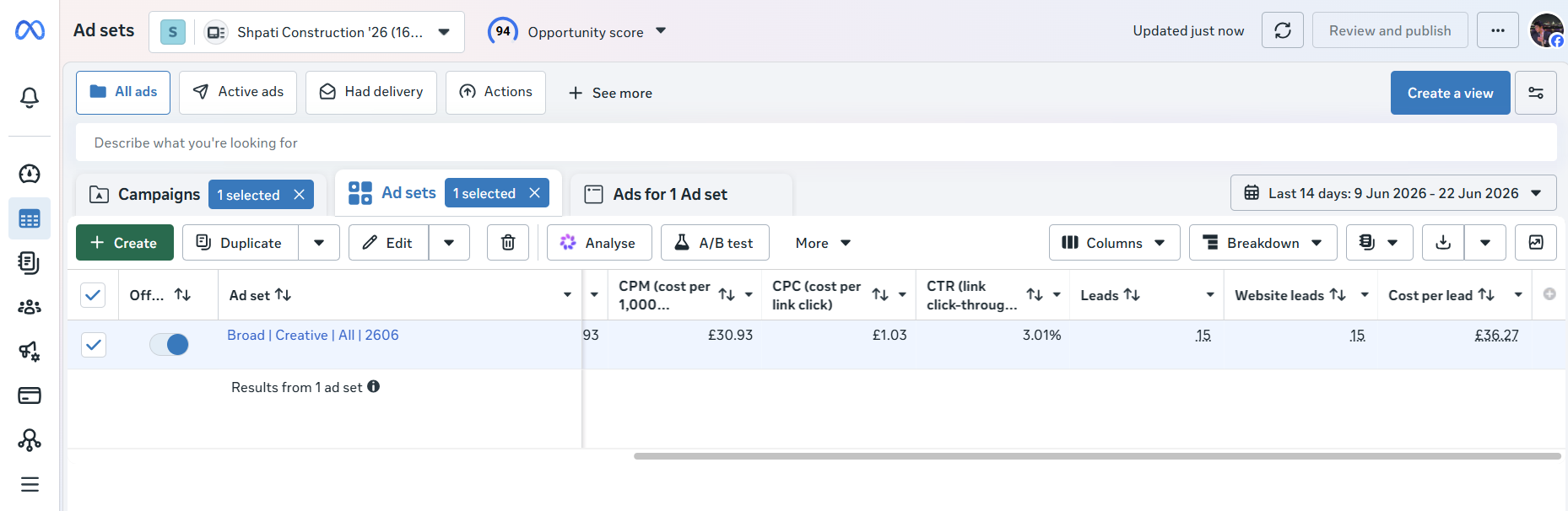Select the All ads view tab

[123, 92]
